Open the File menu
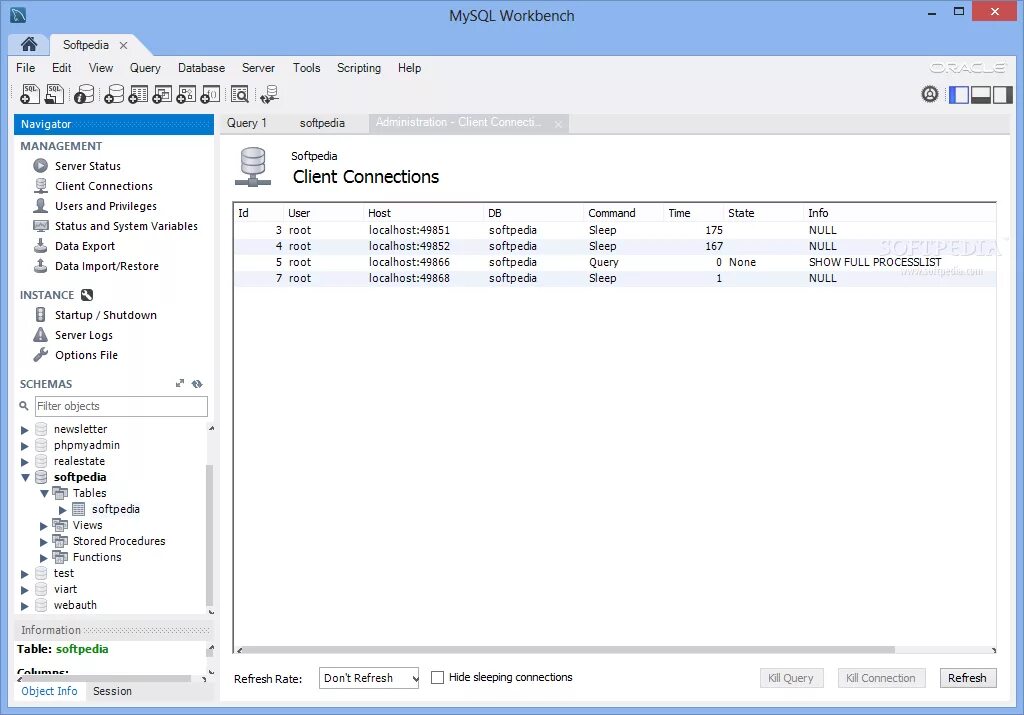The image size is (1024, 715). (25, 68)
